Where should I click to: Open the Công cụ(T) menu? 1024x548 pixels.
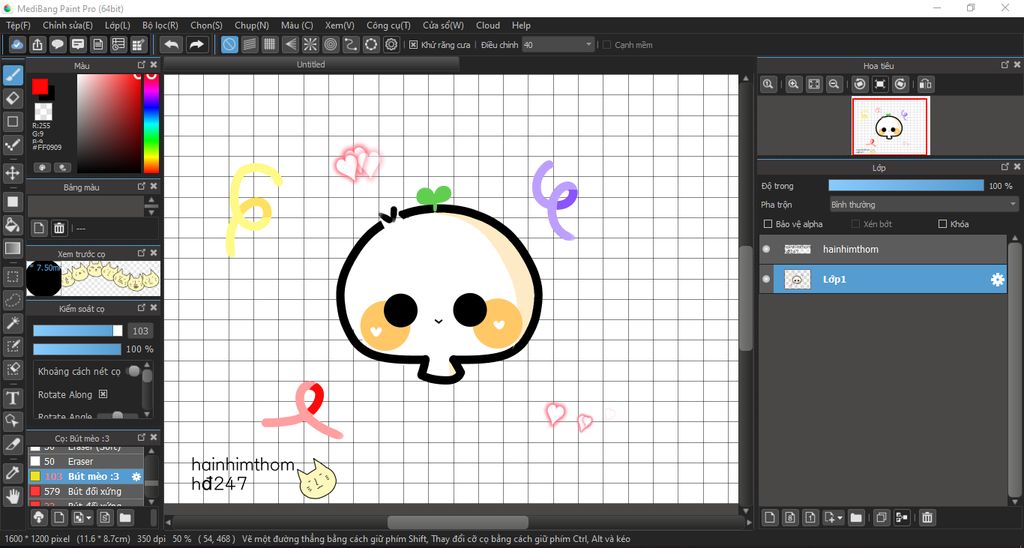tap(389, 25)
